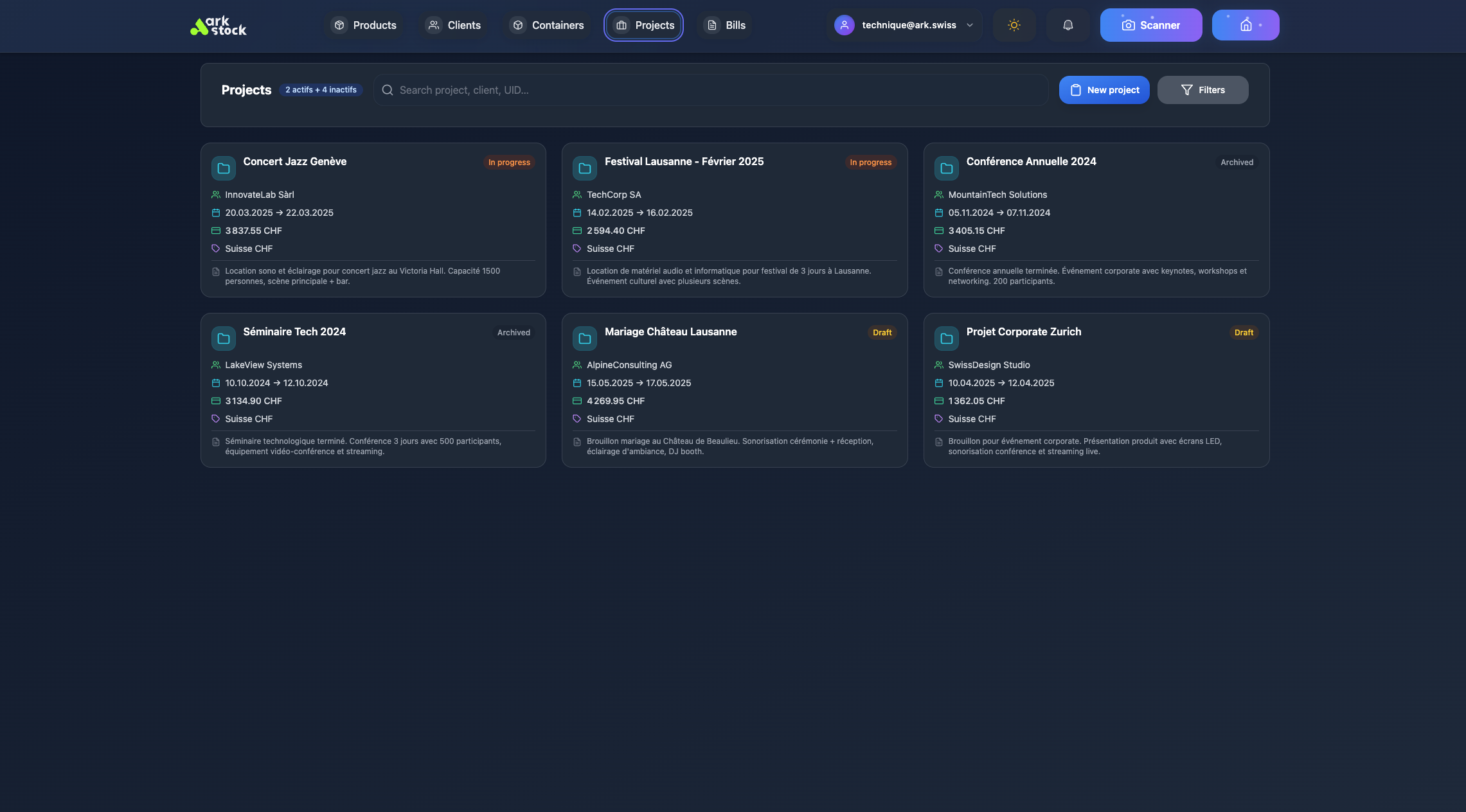This screenshot has height=812, width=1466.
Task: Click Conférence Annuelle 2024 folder icon
Action: coord(946,168)
